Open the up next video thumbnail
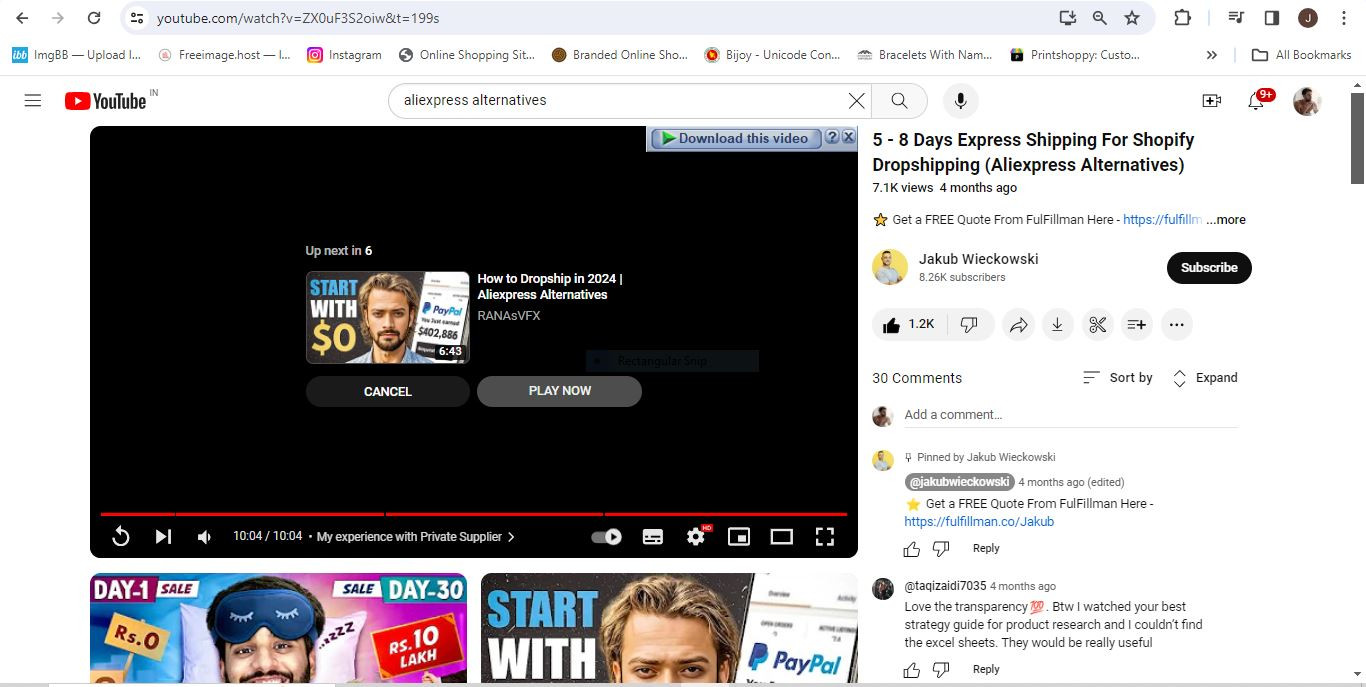 click(387, 317)
